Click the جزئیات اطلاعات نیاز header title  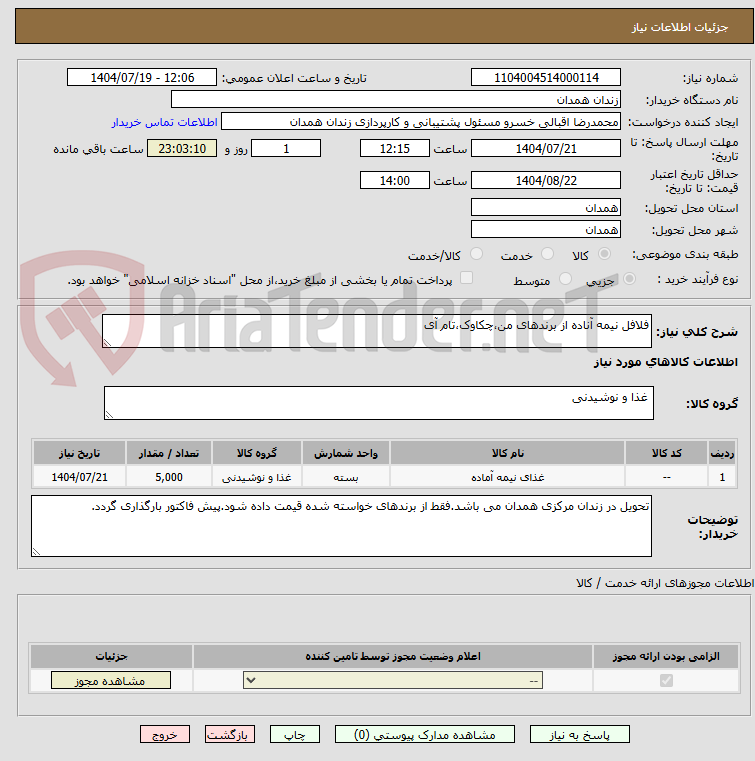(679, 27)
